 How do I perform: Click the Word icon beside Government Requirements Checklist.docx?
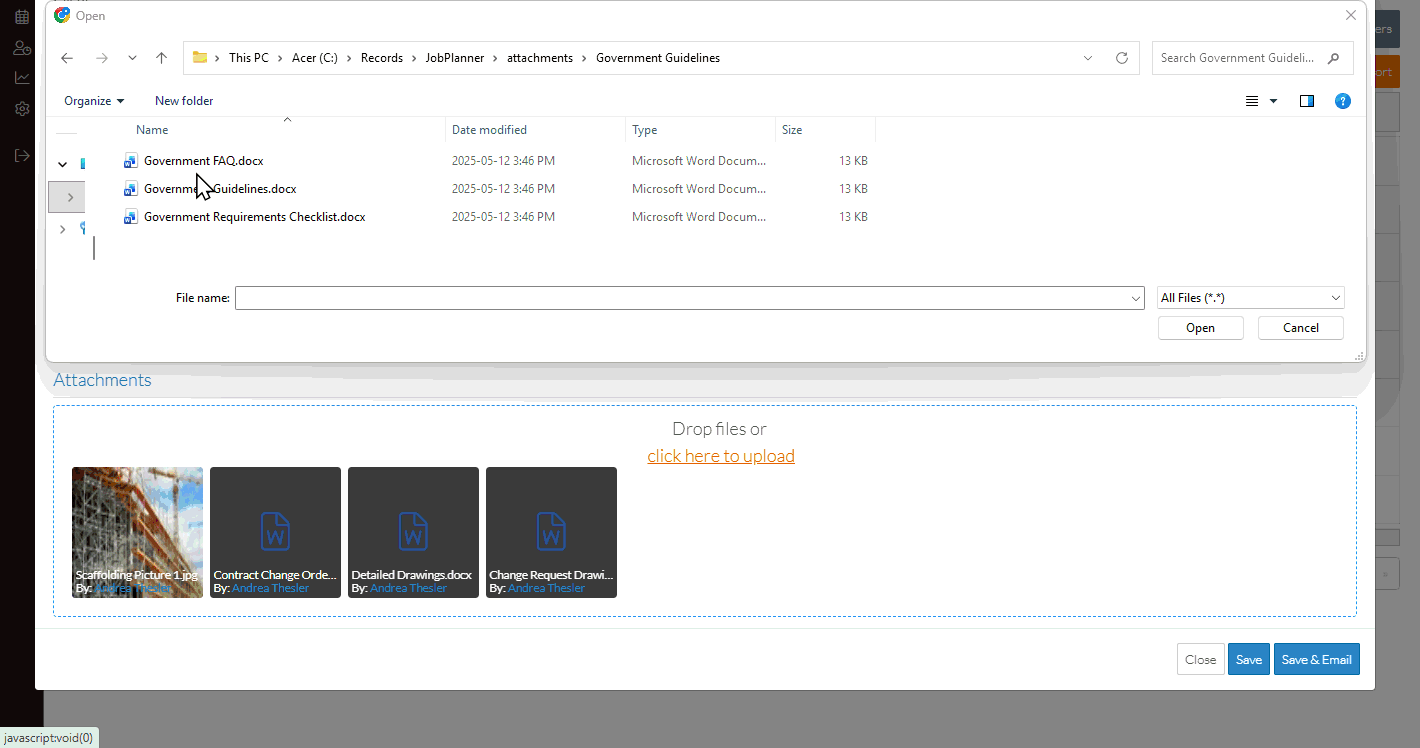130,217
